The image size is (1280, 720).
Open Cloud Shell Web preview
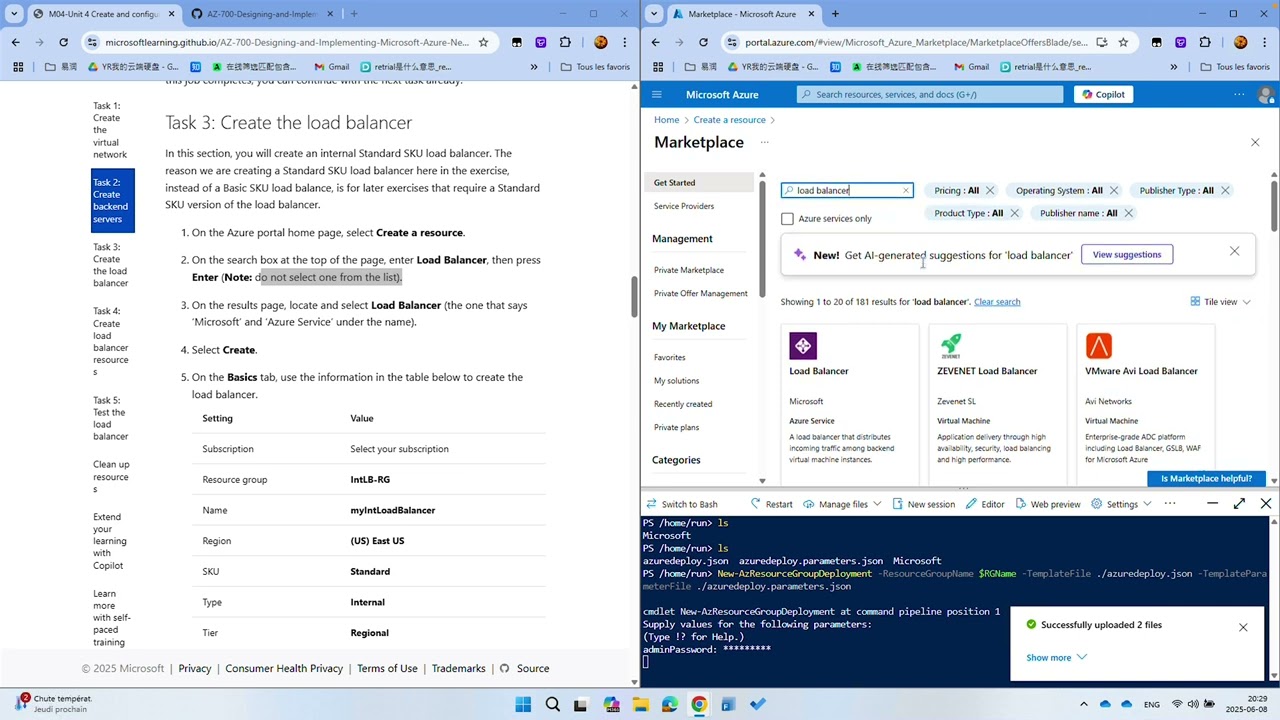coord(1046,504)
